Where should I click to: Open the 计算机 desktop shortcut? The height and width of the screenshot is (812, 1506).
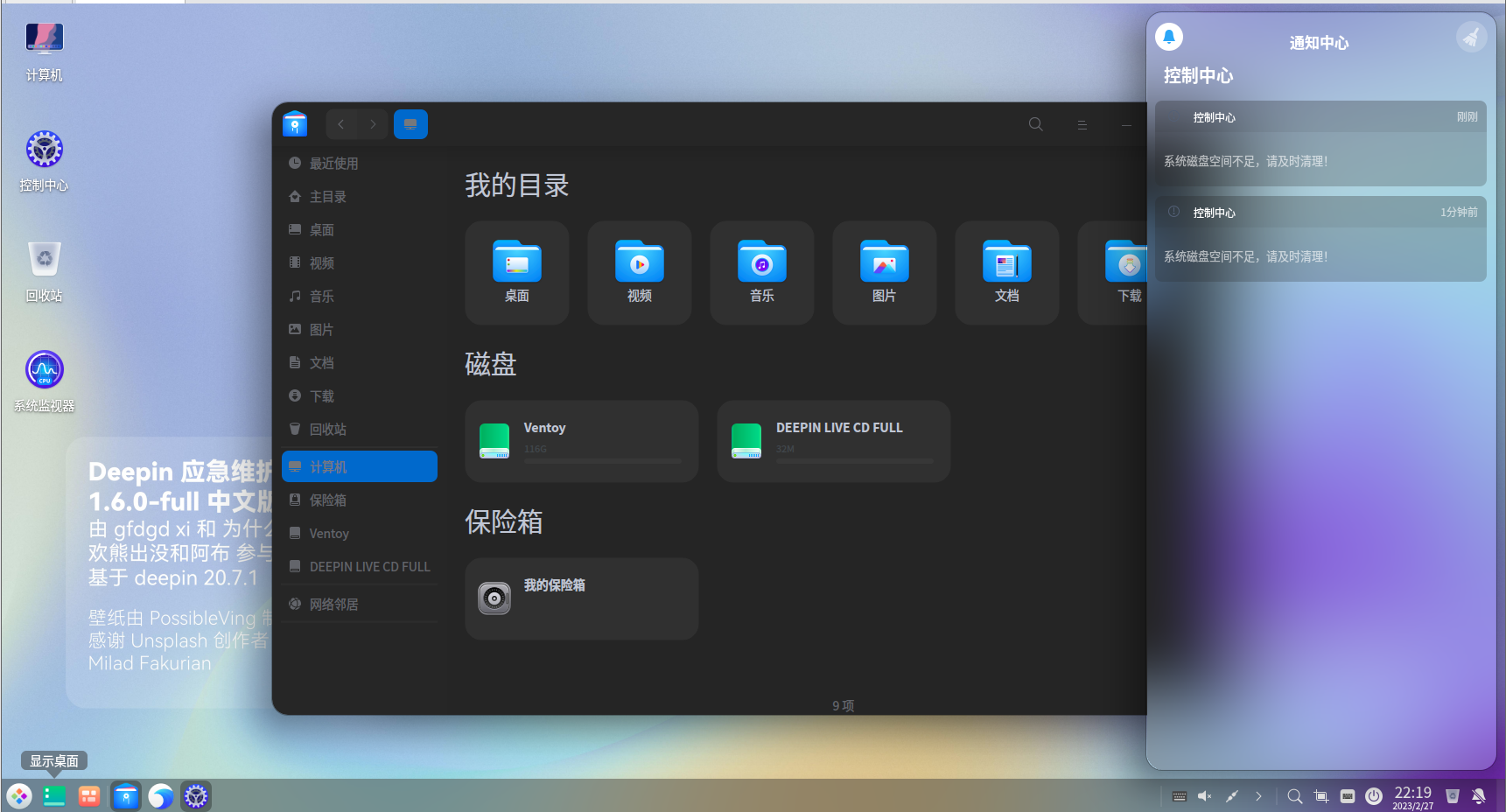(45, 52)
